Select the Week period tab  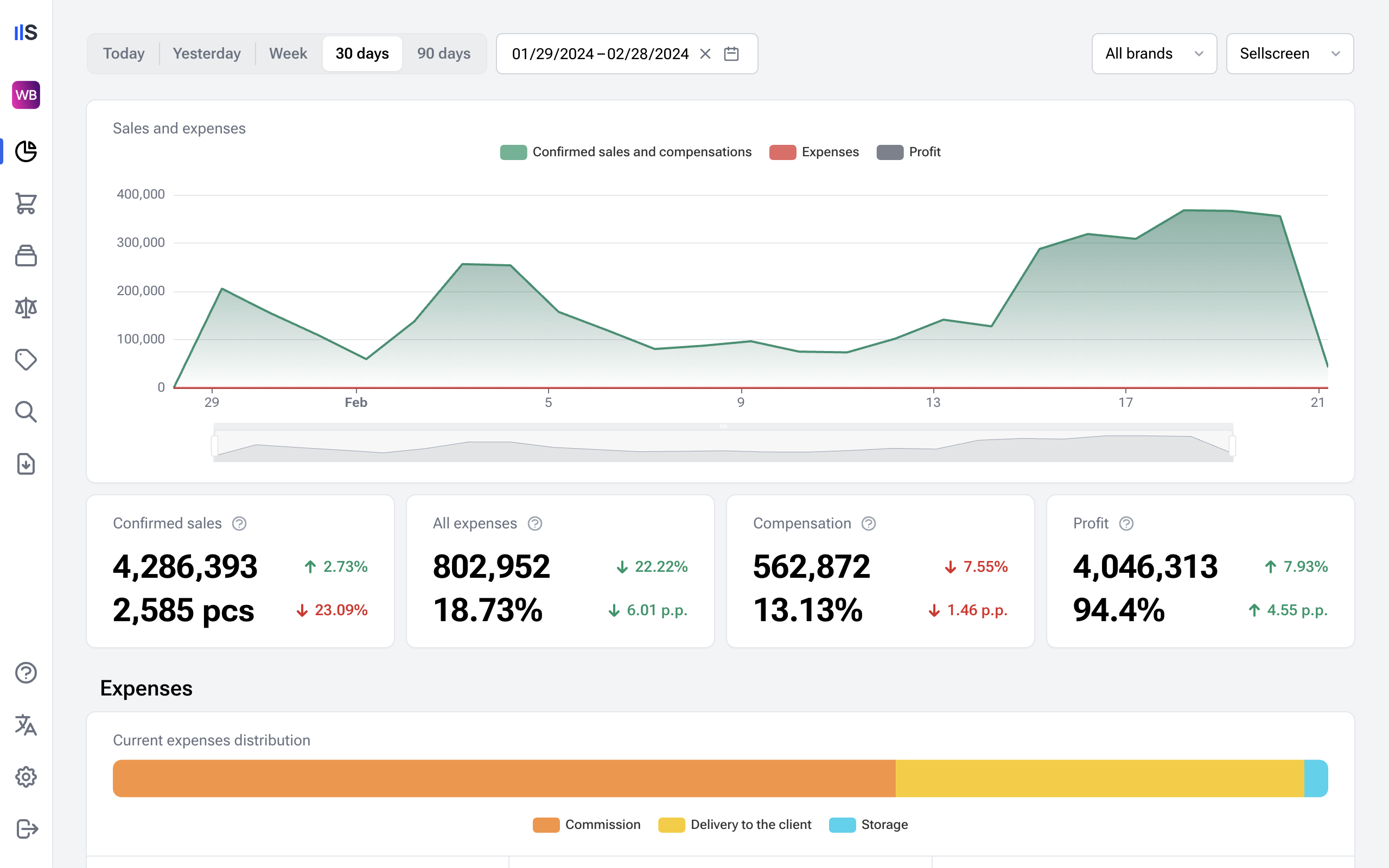[x=288, y=54]
